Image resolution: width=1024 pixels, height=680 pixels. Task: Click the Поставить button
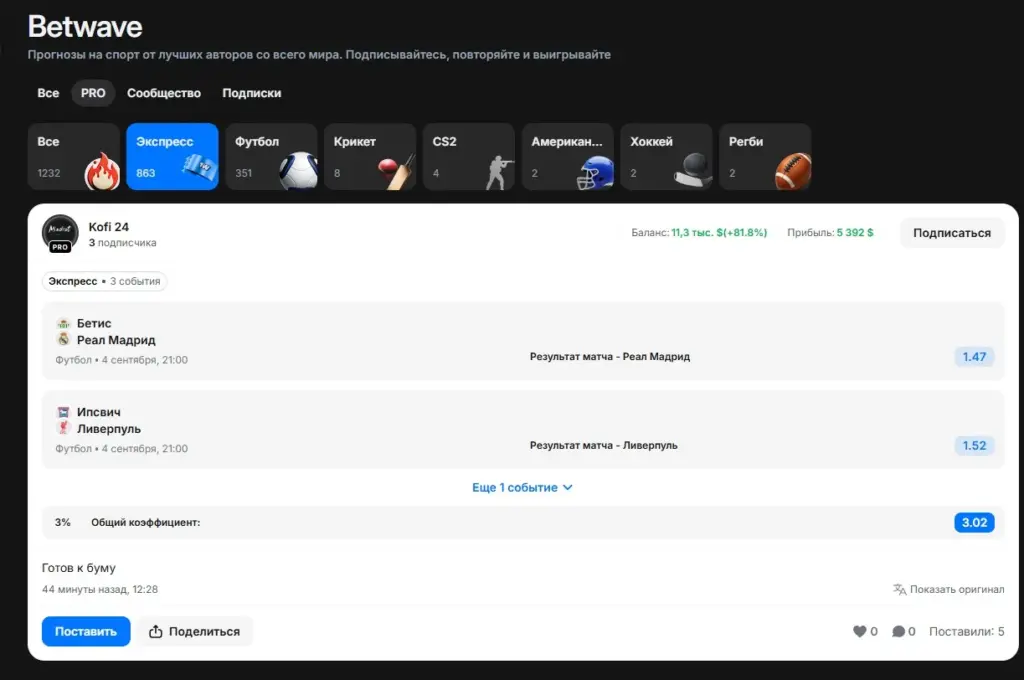(86, 631)
